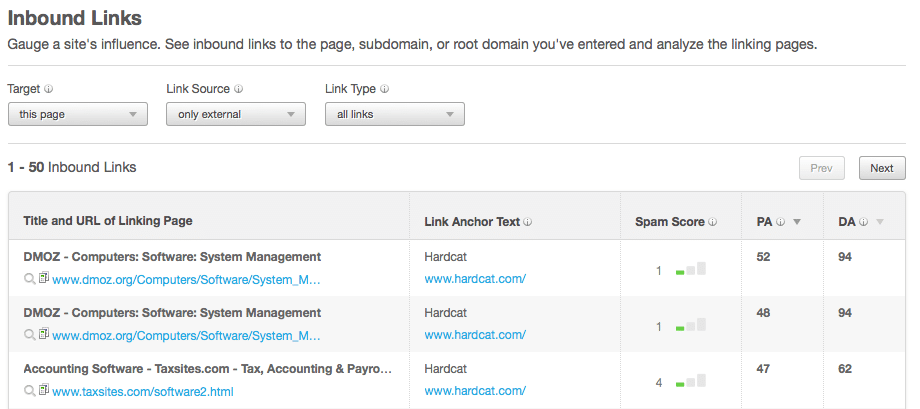Sort by PA using its arrow
This screenshot has height=409, width=920.
(x=796, y=222)
